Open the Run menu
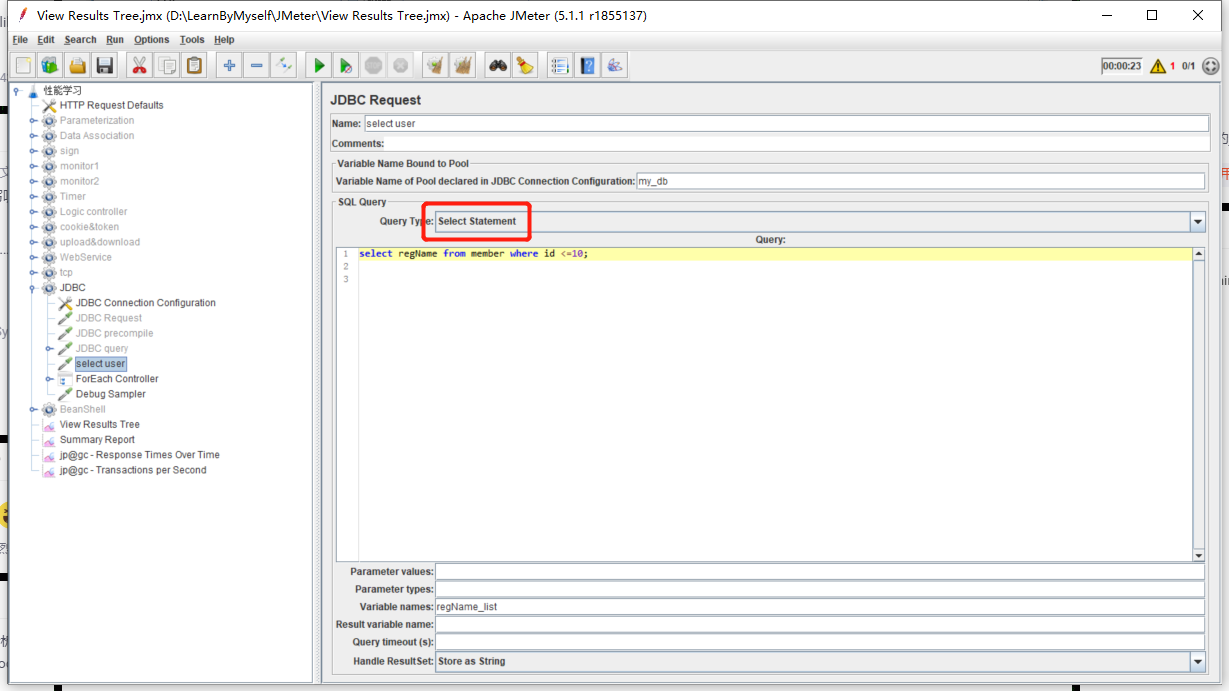The height and width of the screenshot is (691, 1229). (115, 40)
